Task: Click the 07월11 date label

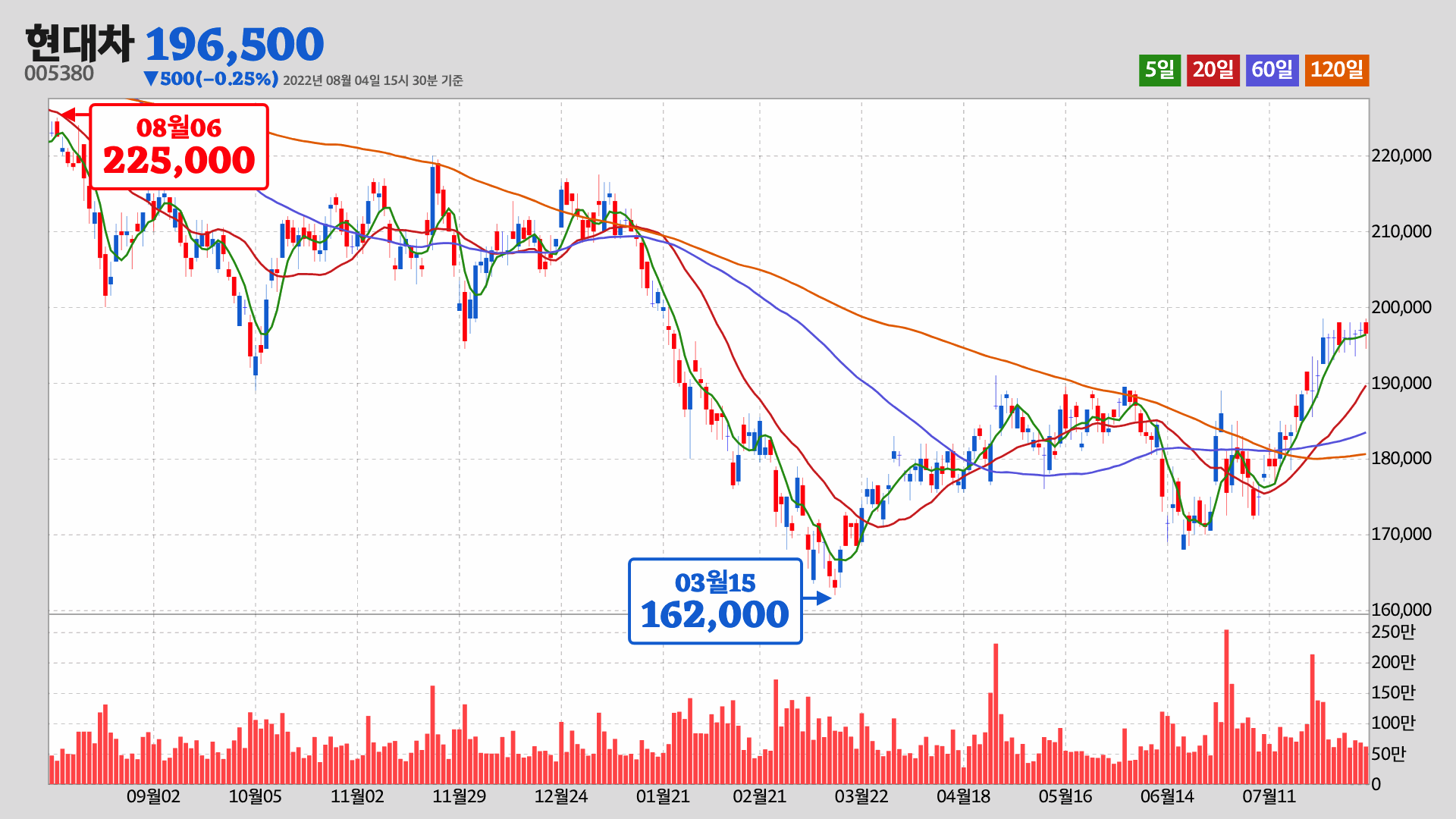Action: [x=1269, y=796]
